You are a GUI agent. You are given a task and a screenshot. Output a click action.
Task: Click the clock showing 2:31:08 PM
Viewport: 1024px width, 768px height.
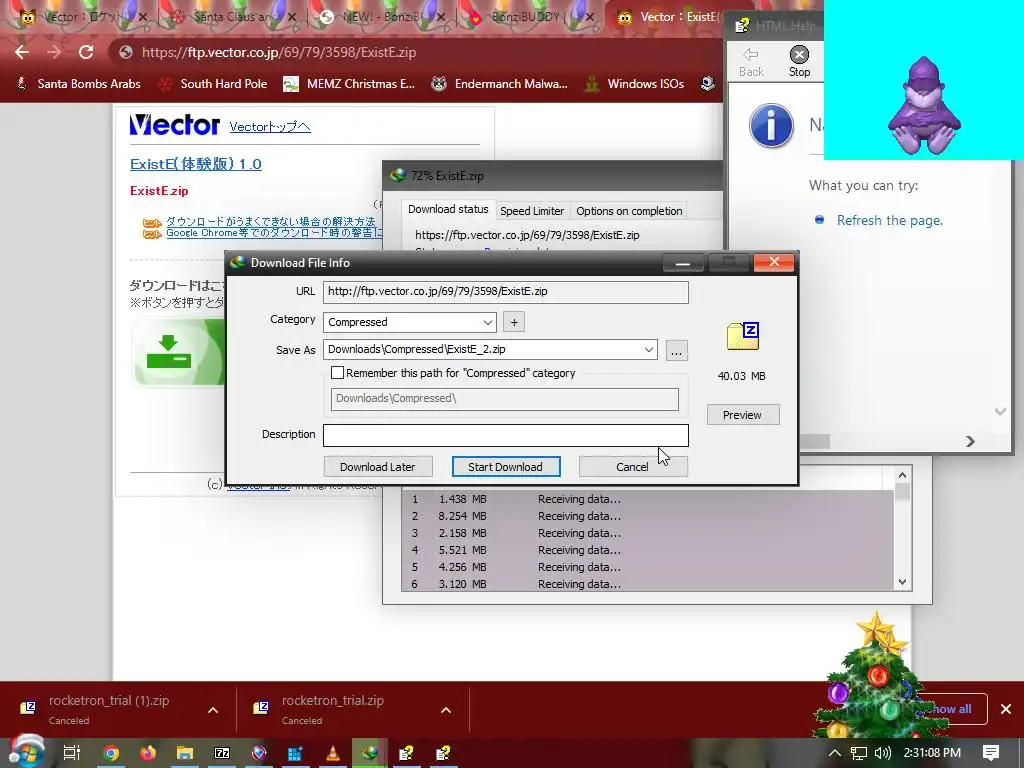coord(932,753)
